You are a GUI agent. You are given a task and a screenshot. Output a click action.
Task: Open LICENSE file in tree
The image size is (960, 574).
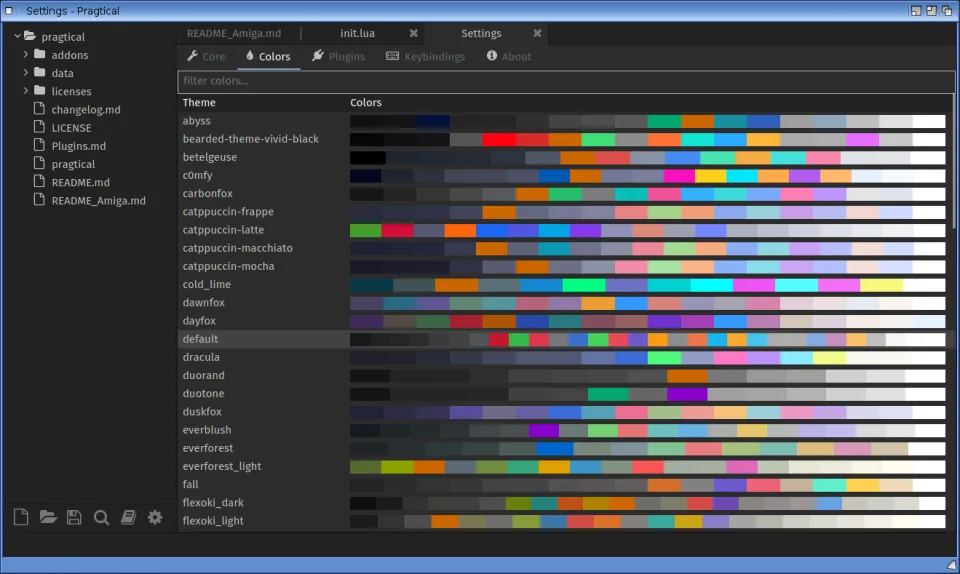tap(71, 127)
